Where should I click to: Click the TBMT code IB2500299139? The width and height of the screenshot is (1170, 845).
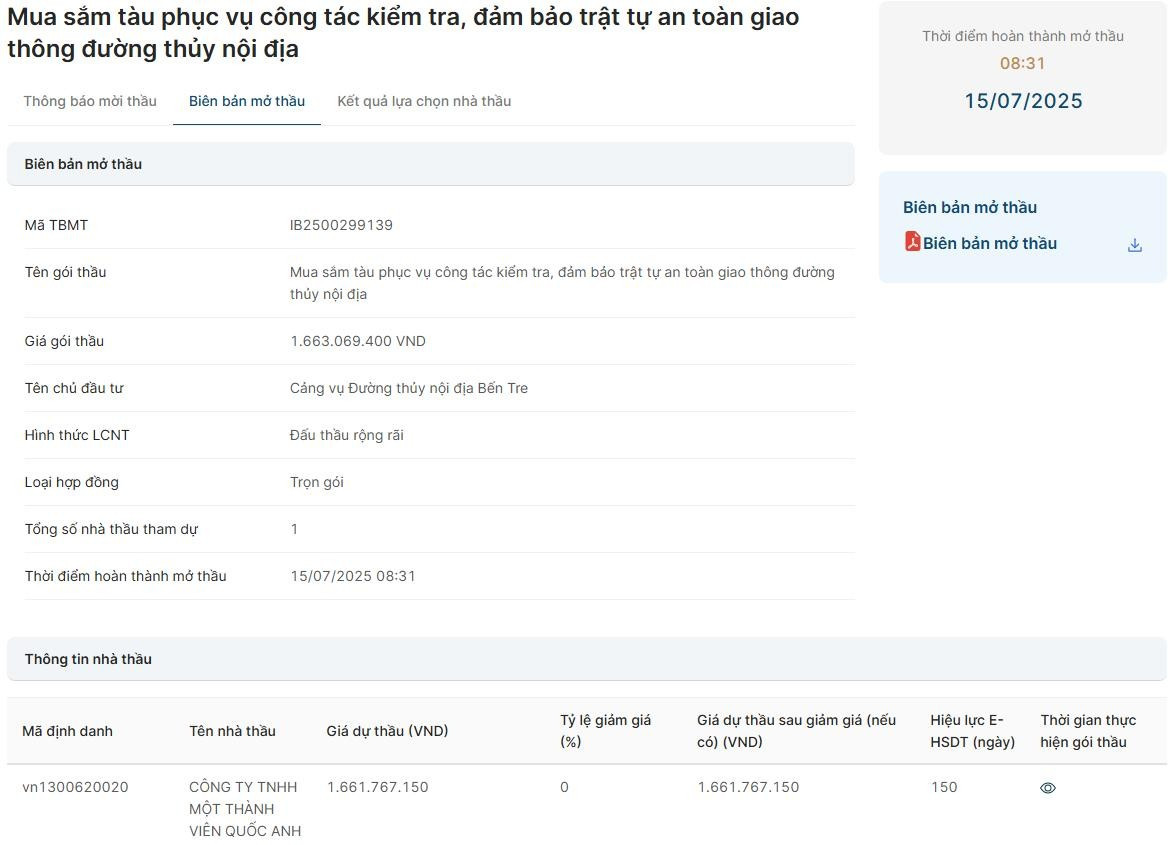pyautogui.click(x=341, y=225)
